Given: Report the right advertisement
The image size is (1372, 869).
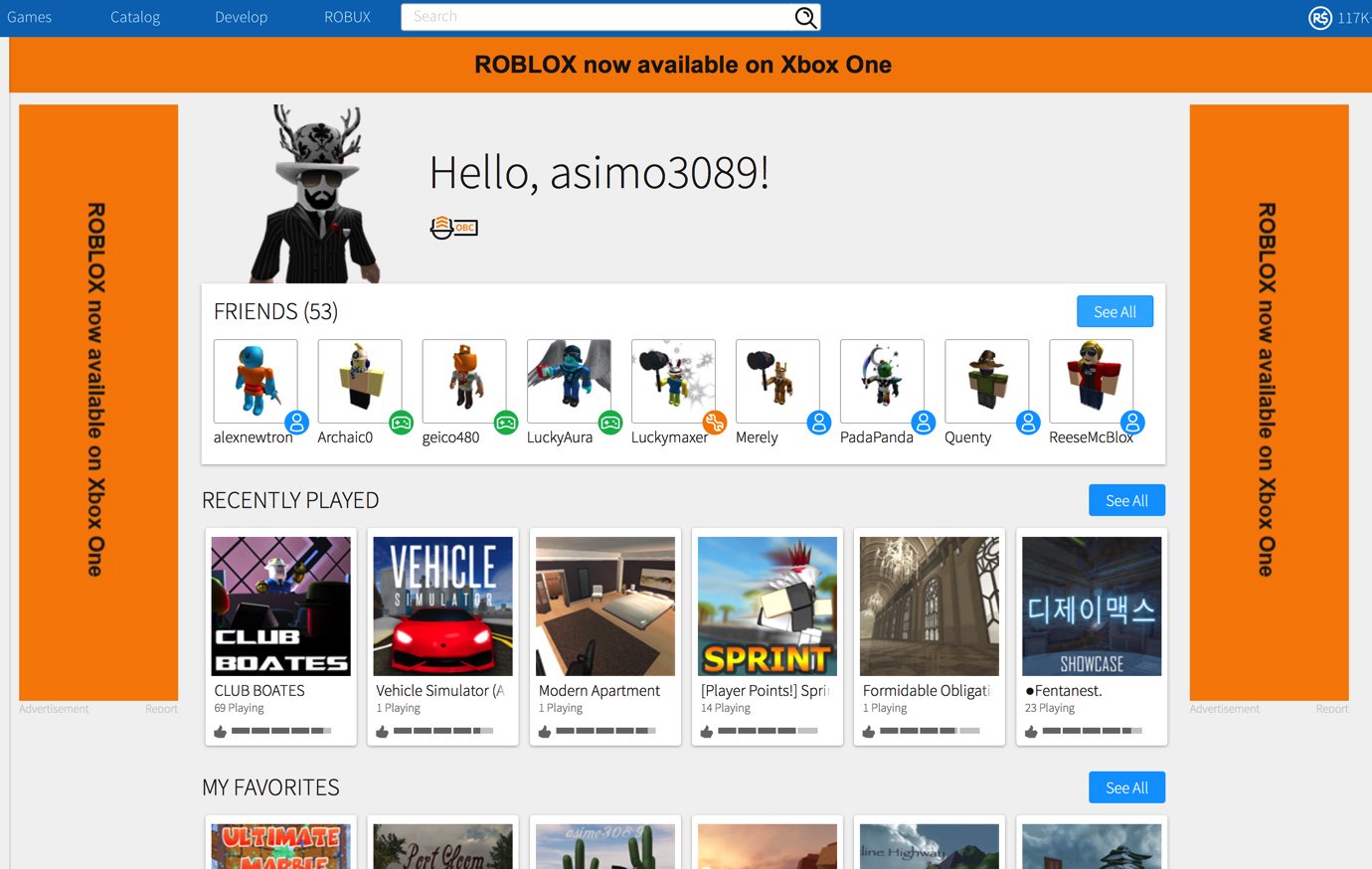Looking at the screenshot, I should [x=1332, y=709].
